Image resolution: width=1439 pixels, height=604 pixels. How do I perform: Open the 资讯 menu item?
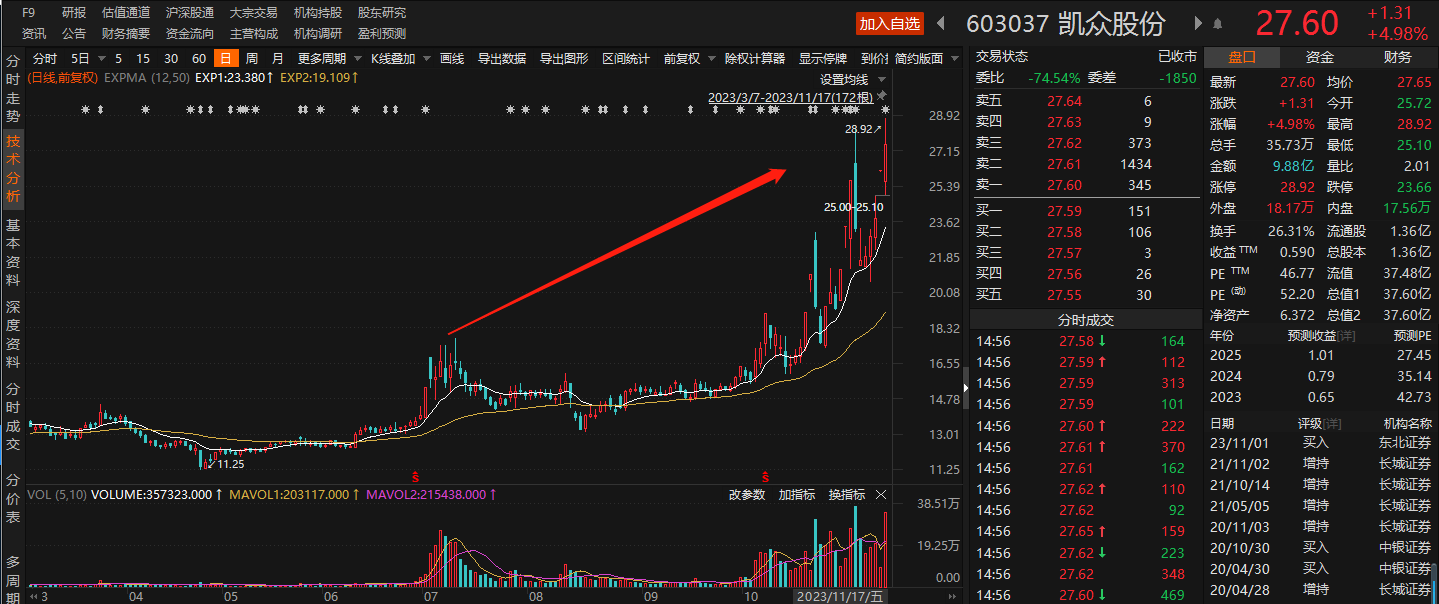[x=33, y=33]
